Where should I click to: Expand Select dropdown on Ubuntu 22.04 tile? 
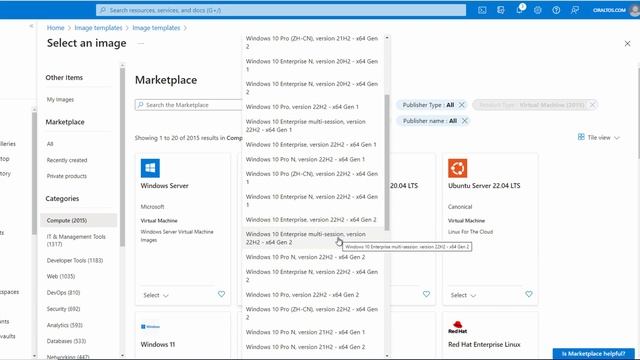coord(463,295)
